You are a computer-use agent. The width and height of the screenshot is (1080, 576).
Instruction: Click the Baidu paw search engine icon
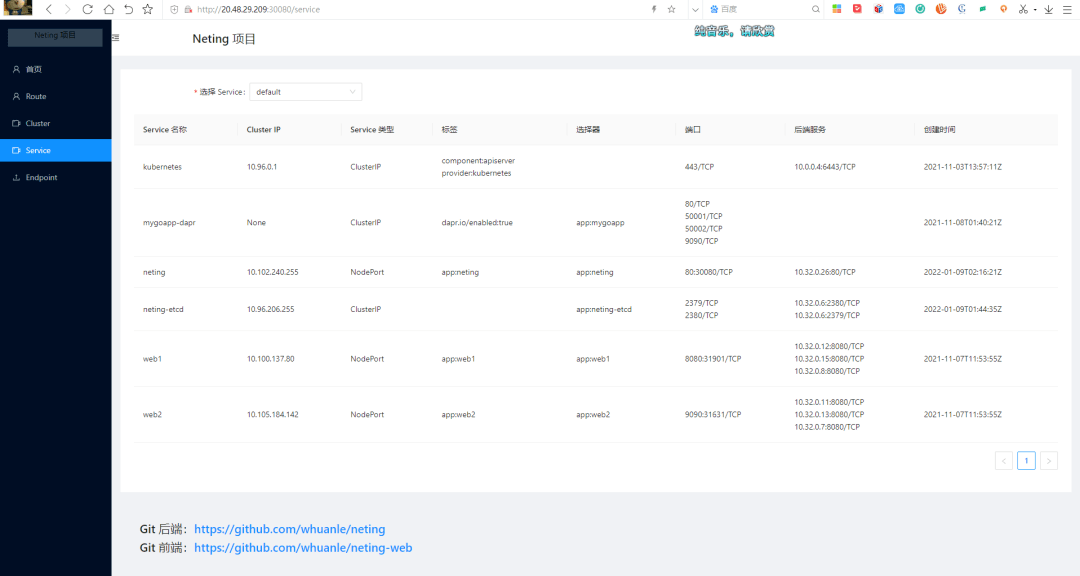714,9
